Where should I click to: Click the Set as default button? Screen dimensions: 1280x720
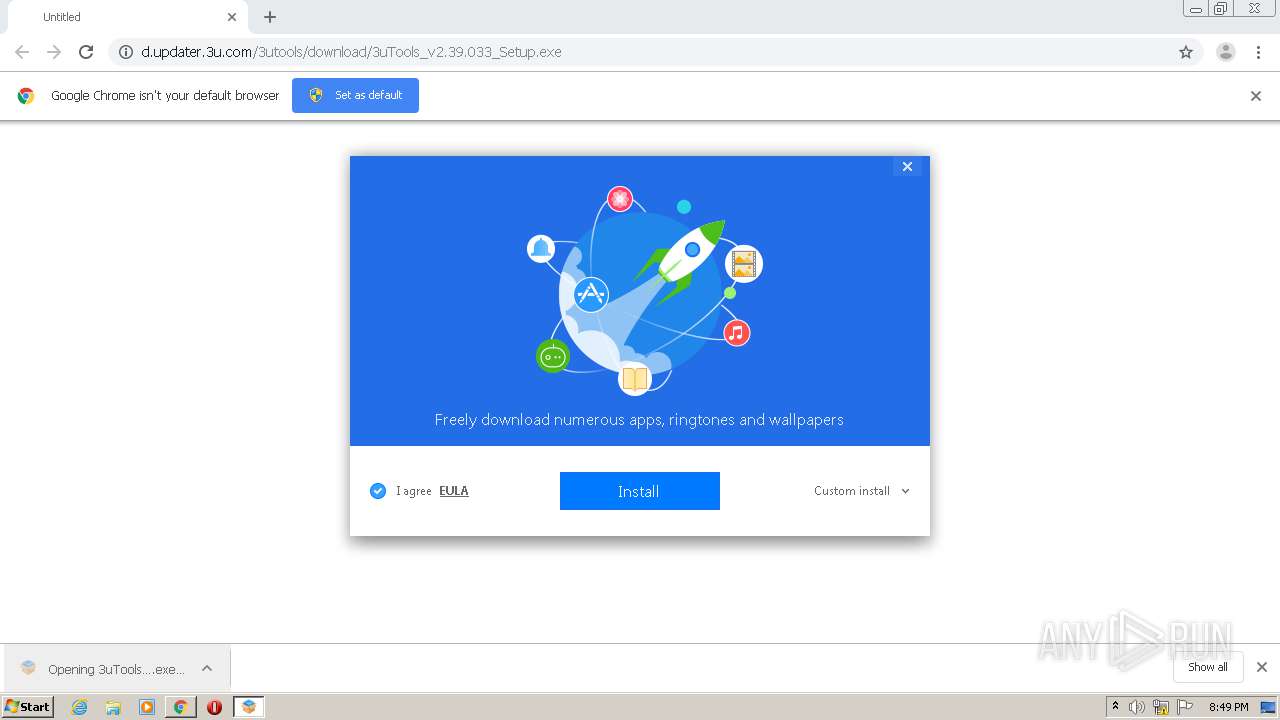click(355, 95)
